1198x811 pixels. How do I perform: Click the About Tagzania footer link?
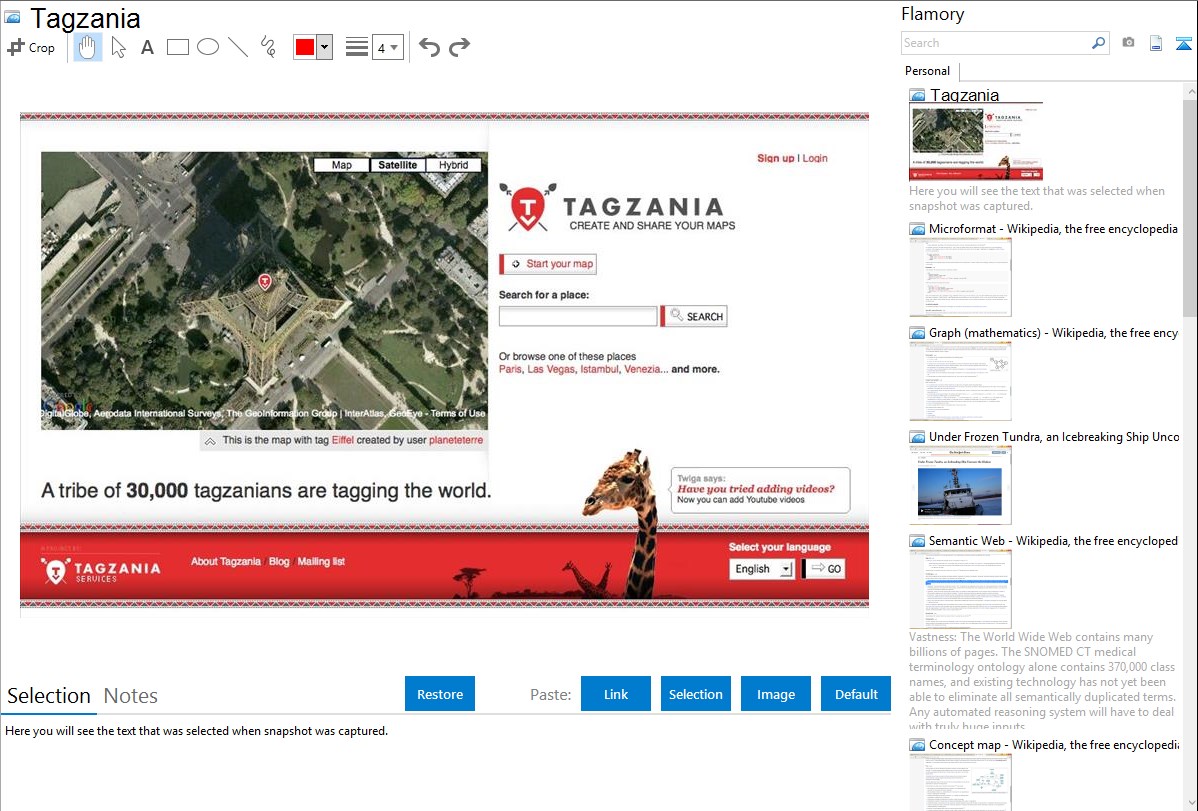tap(225, 561)
